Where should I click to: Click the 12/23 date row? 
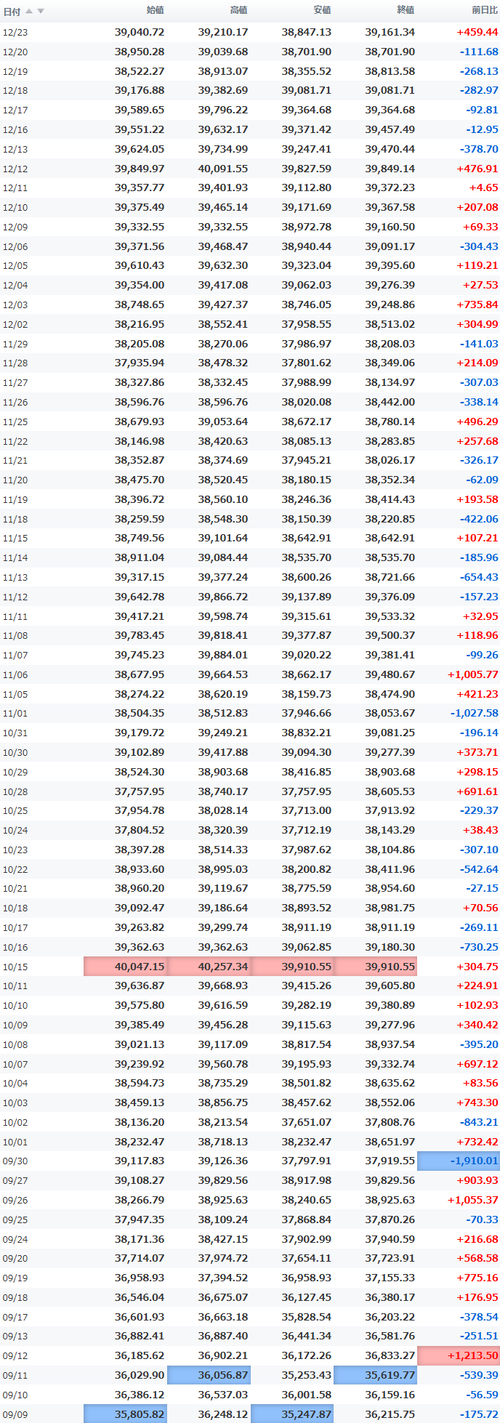[x=250, y=32]
